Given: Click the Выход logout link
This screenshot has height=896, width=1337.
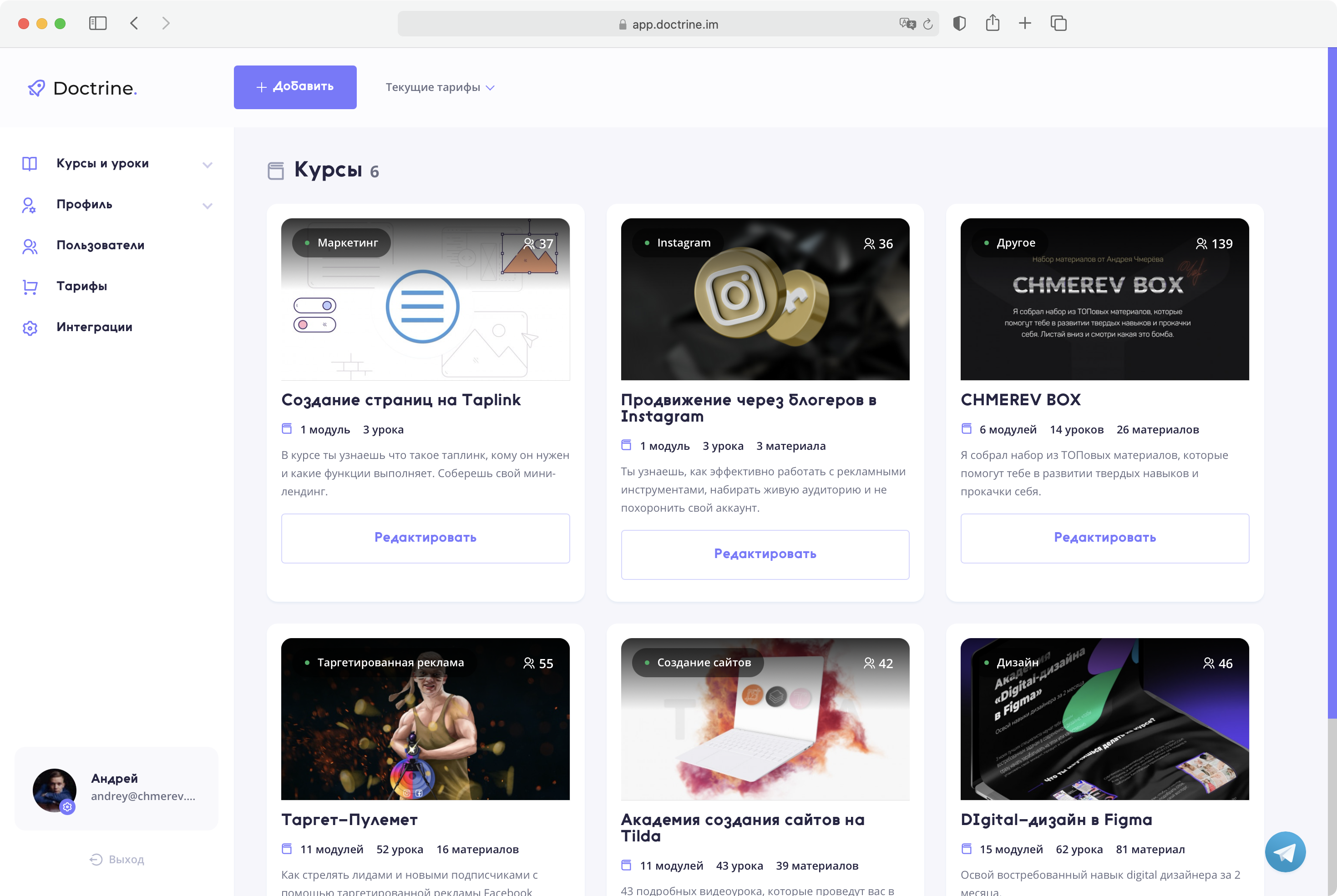Looking at the screenshot, I should 117,860.
